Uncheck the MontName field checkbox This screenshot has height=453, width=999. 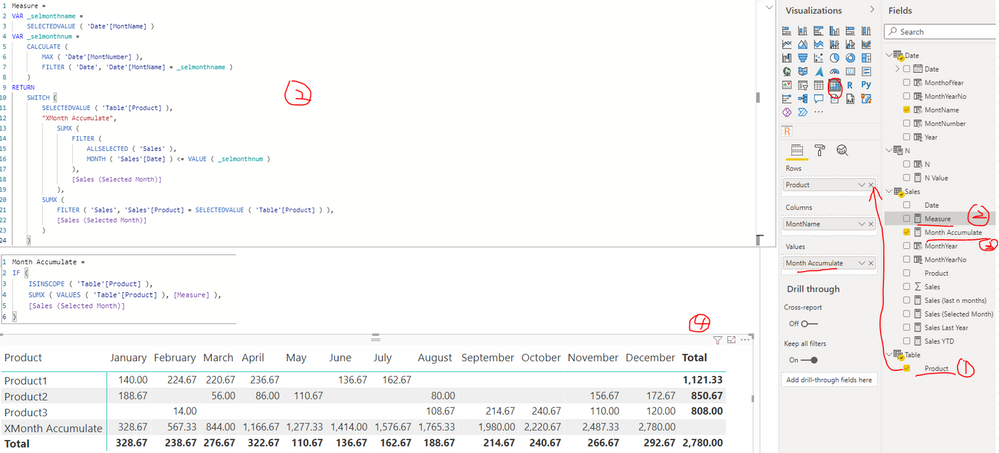click(907, 110)
